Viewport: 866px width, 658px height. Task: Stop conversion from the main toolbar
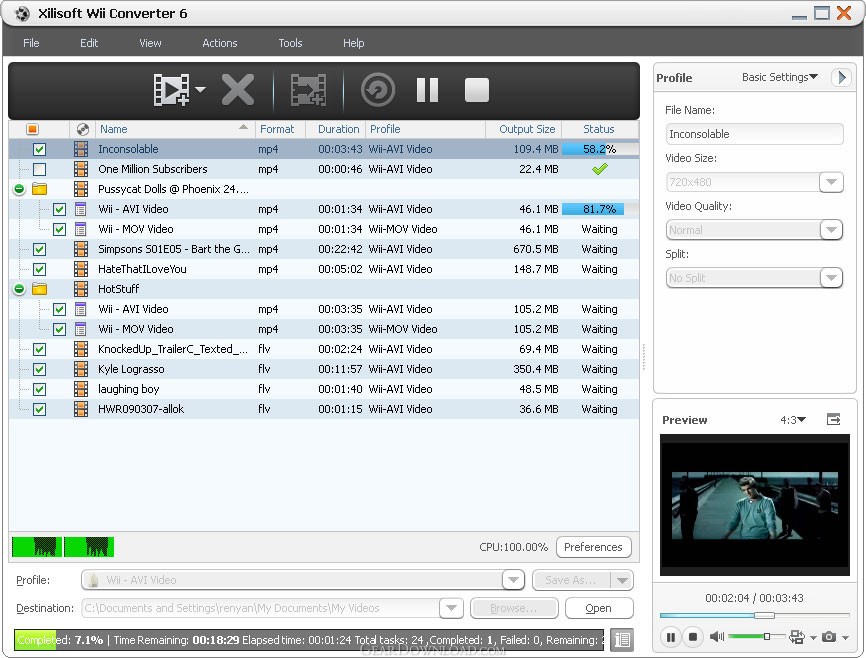477,90
